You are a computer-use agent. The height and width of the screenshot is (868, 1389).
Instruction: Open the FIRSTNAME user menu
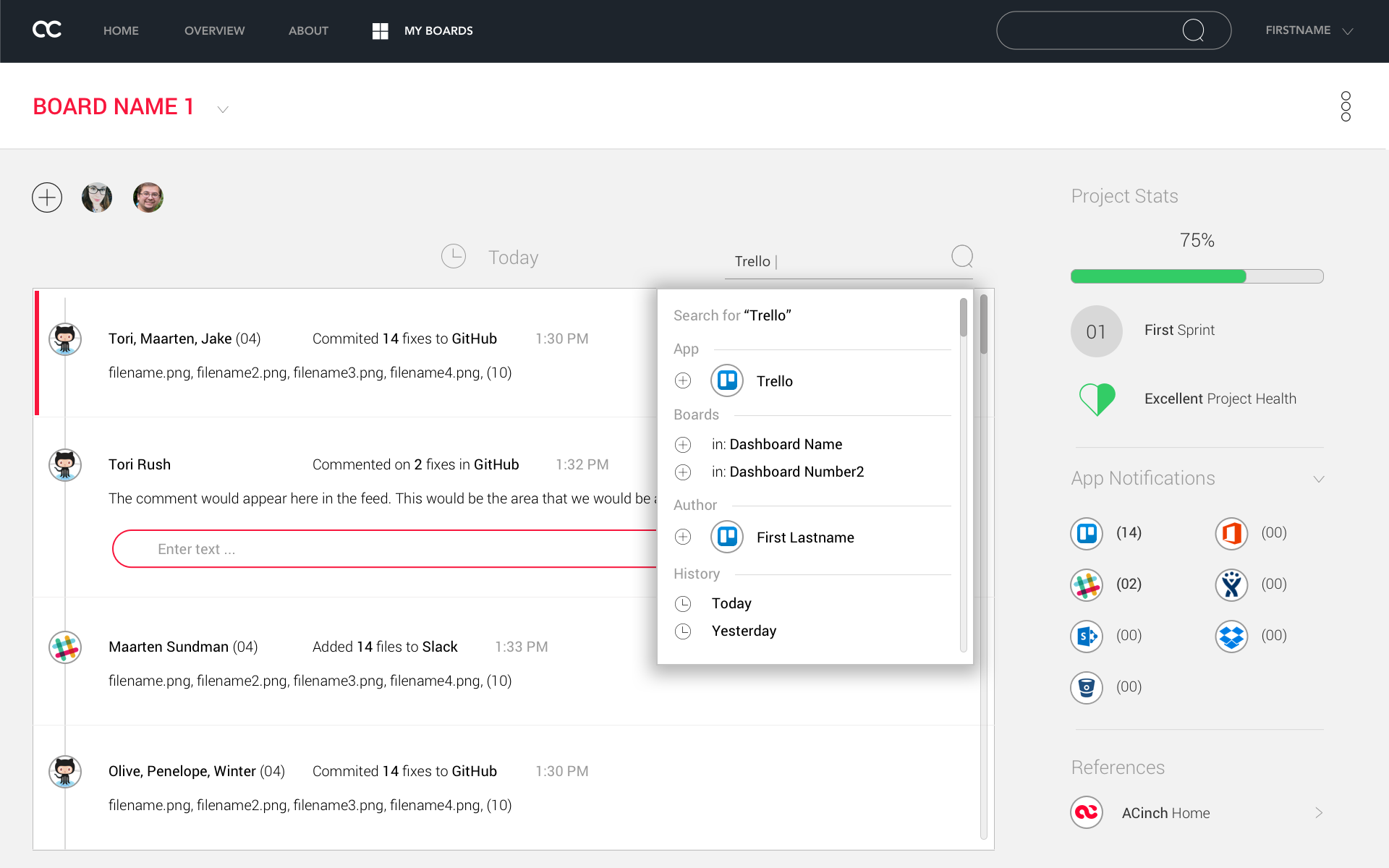[x=1308, y=30]
